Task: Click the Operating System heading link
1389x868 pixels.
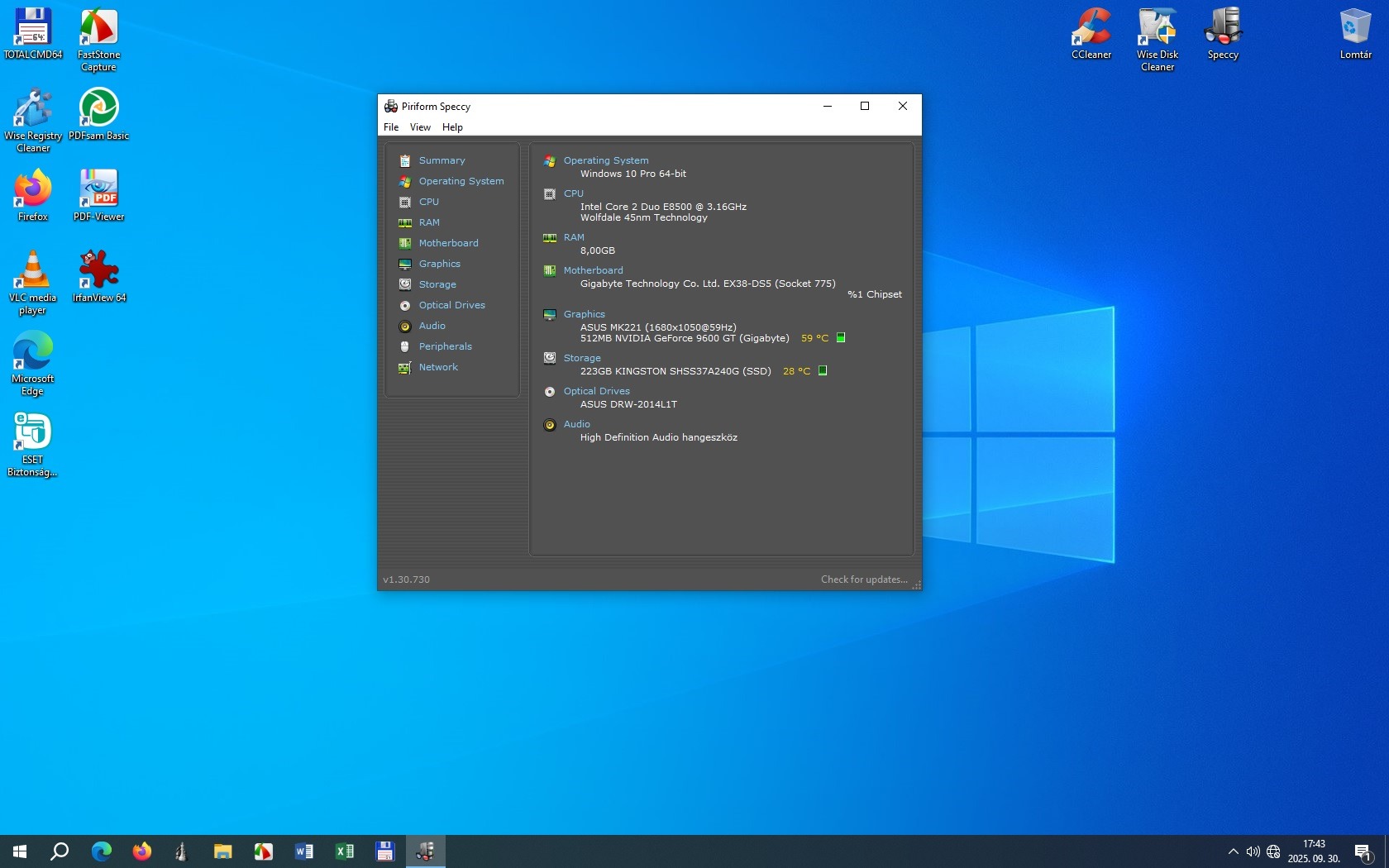Action: pos(605,160)
